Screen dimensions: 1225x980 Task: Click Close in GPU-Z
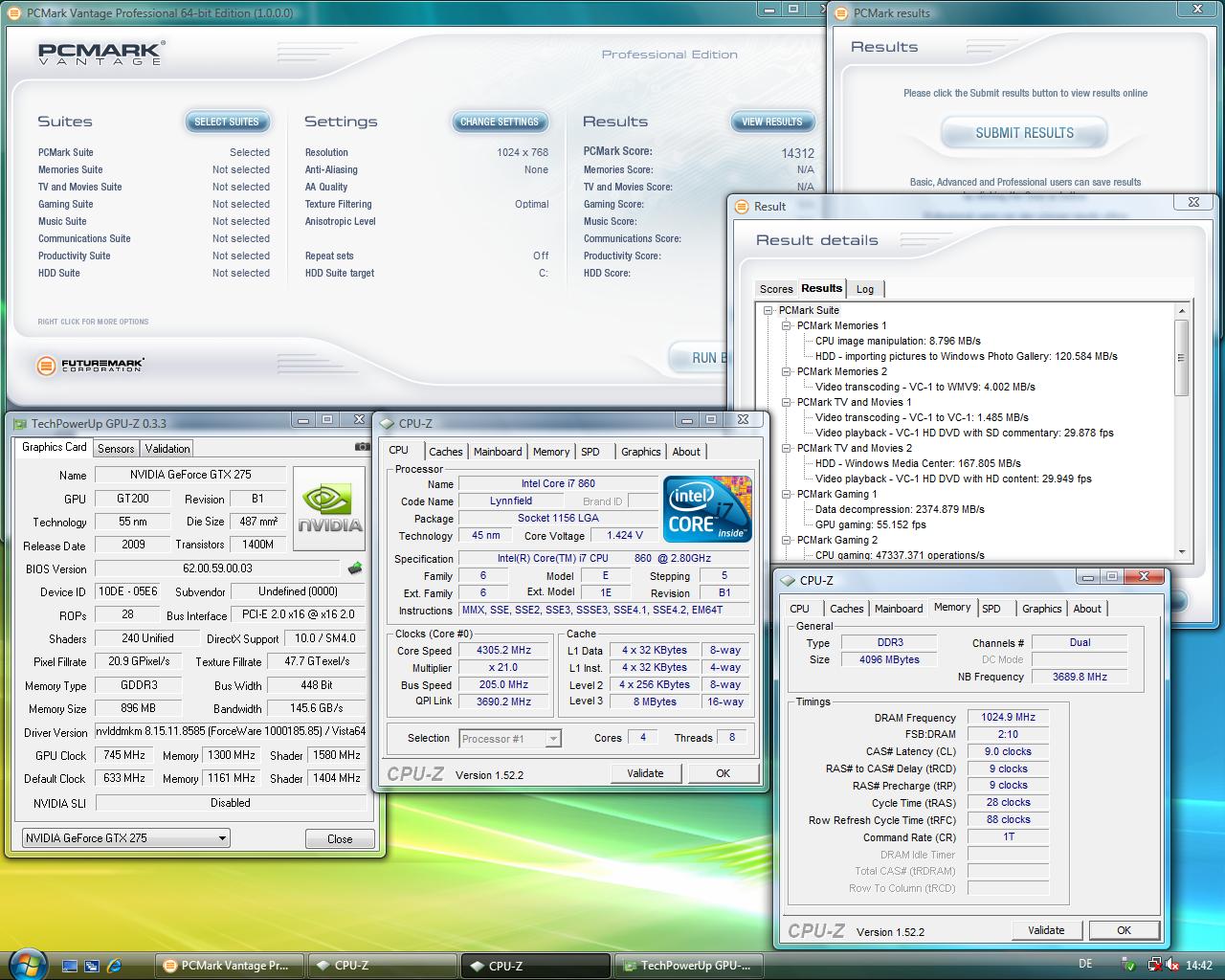340,839
